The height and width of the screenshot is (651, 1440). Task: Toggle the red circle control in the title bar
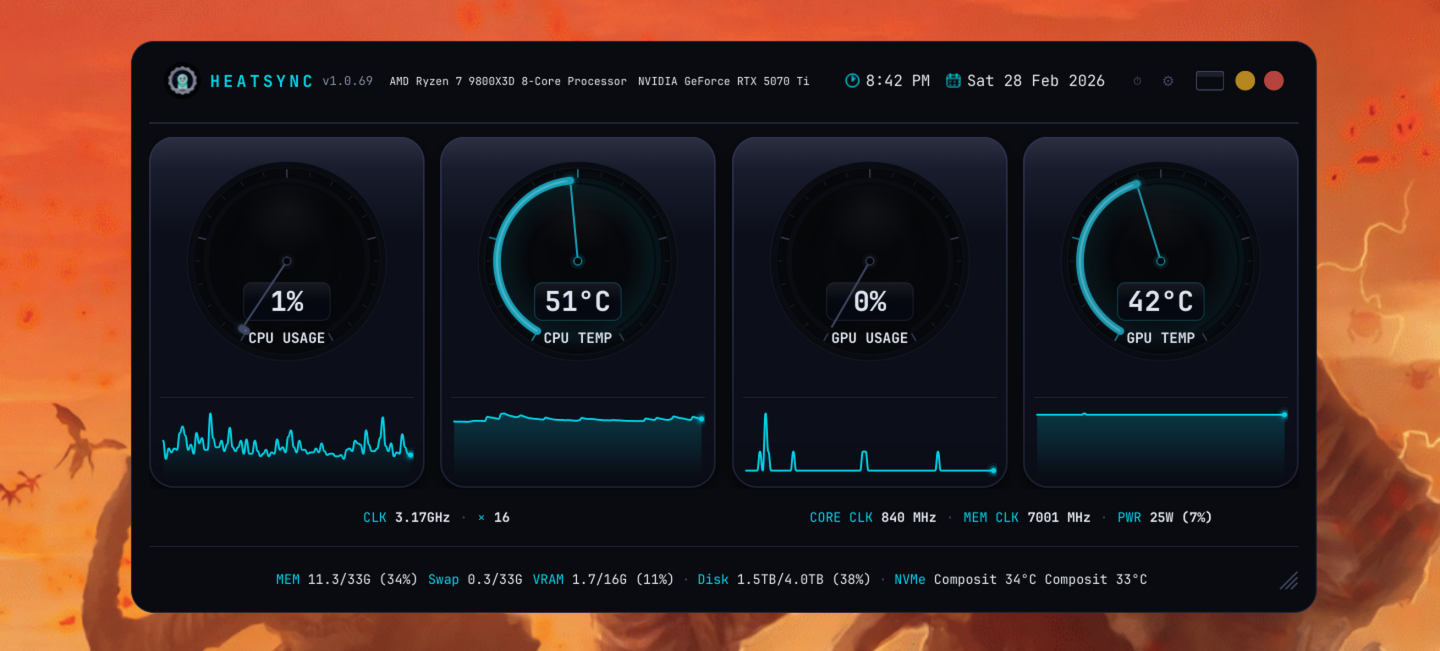click(1273, 80)
